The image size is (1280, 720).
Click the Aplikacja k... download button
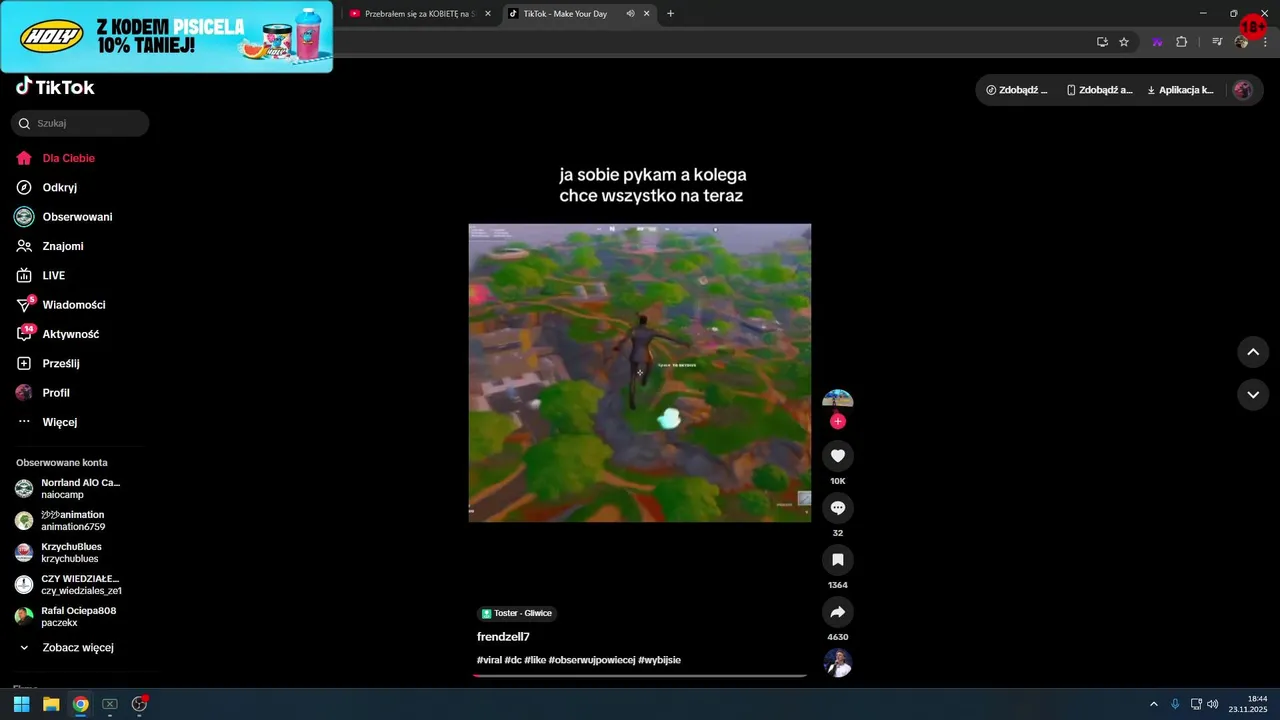tap(1180, 90)
